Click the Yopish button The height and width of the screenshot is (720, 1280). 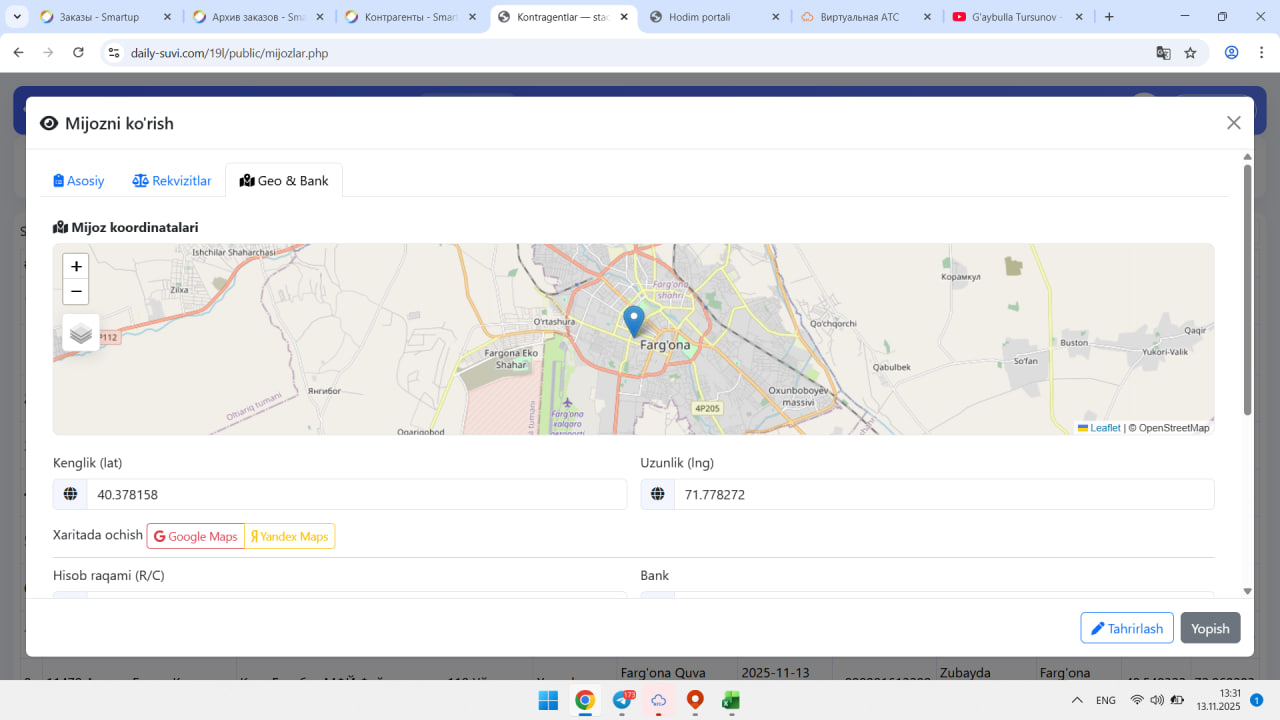click(1210, 628)
